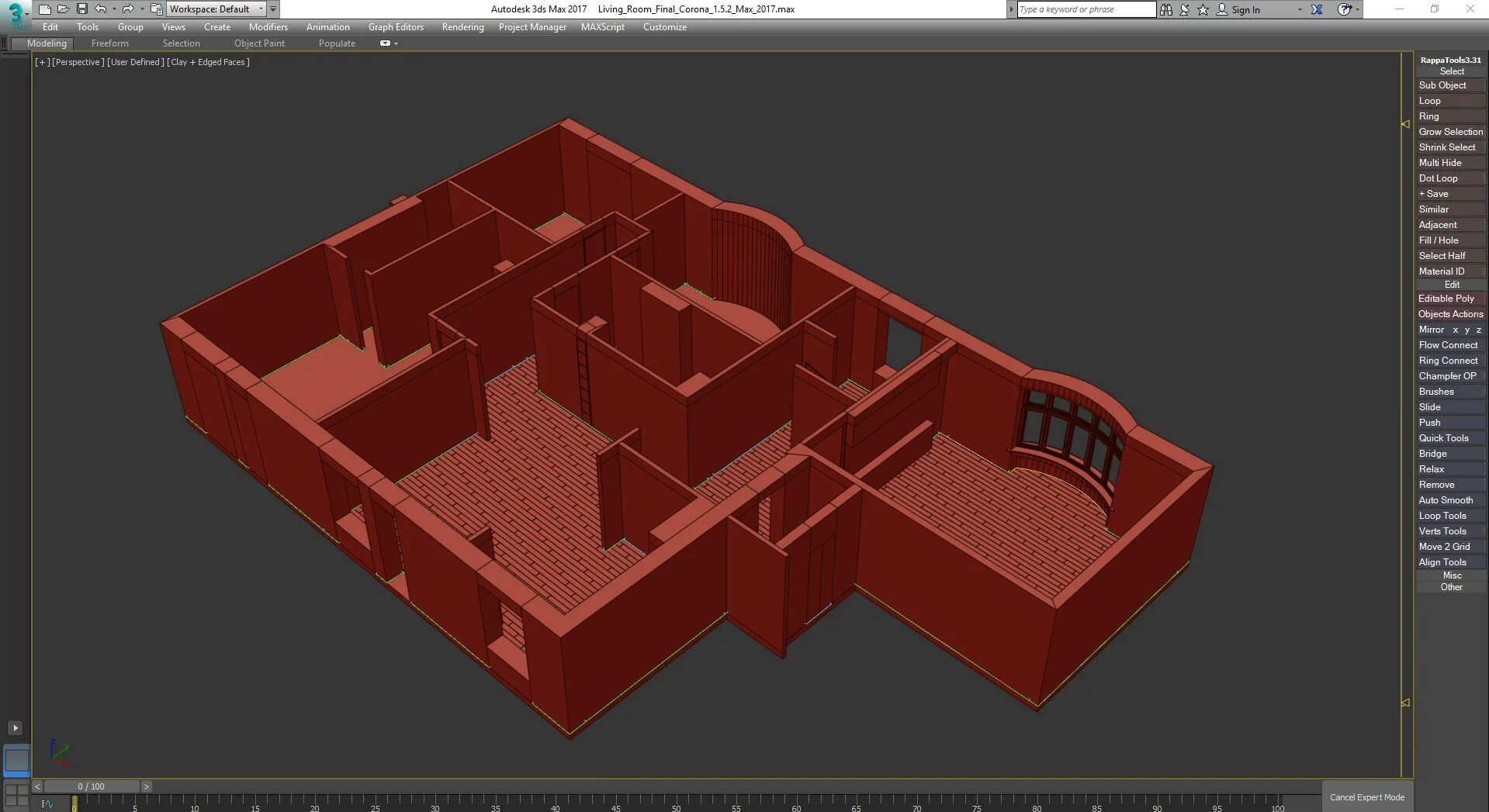
Task: Open the Customize menu
Action: pos(665,27)
